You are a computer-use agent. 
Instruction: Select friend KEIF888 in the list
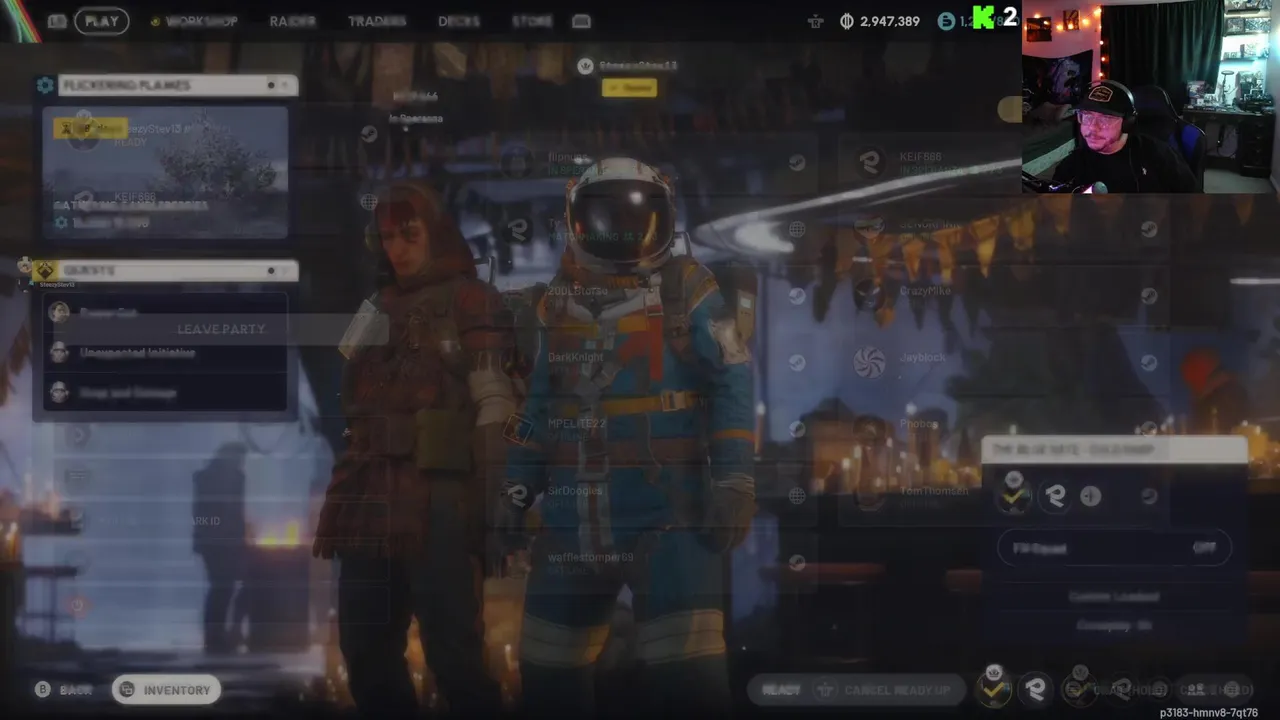click(x=1003, y=162)
